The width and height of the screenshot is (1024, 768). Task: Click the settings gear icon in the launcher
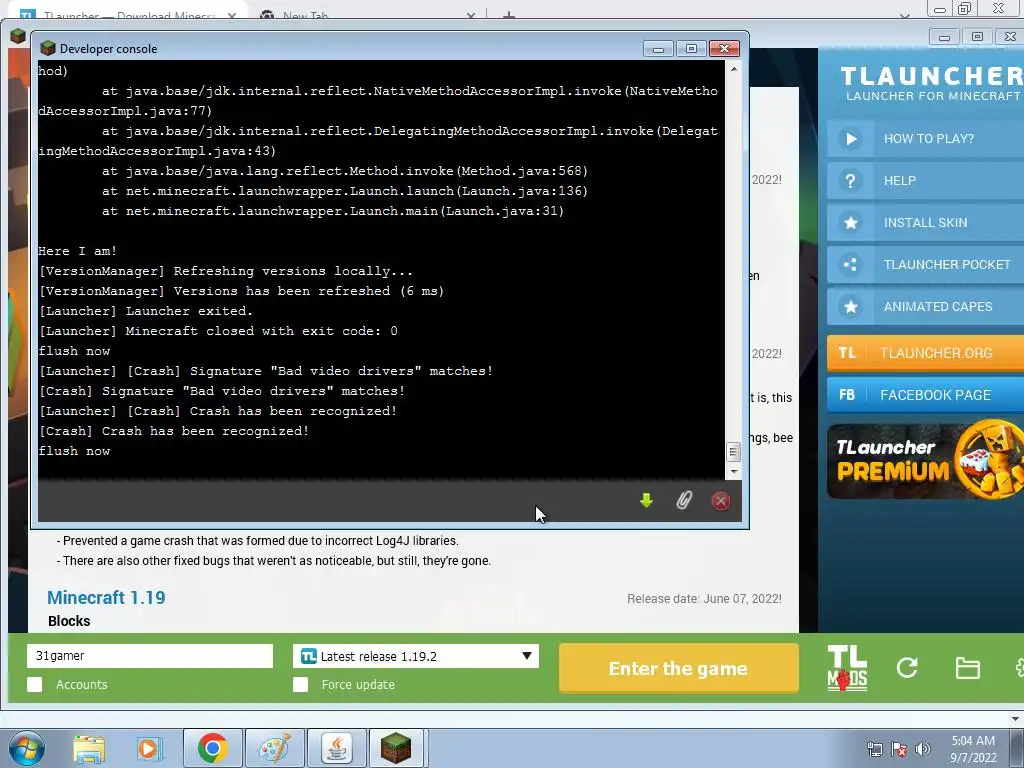click(1019, 667)
